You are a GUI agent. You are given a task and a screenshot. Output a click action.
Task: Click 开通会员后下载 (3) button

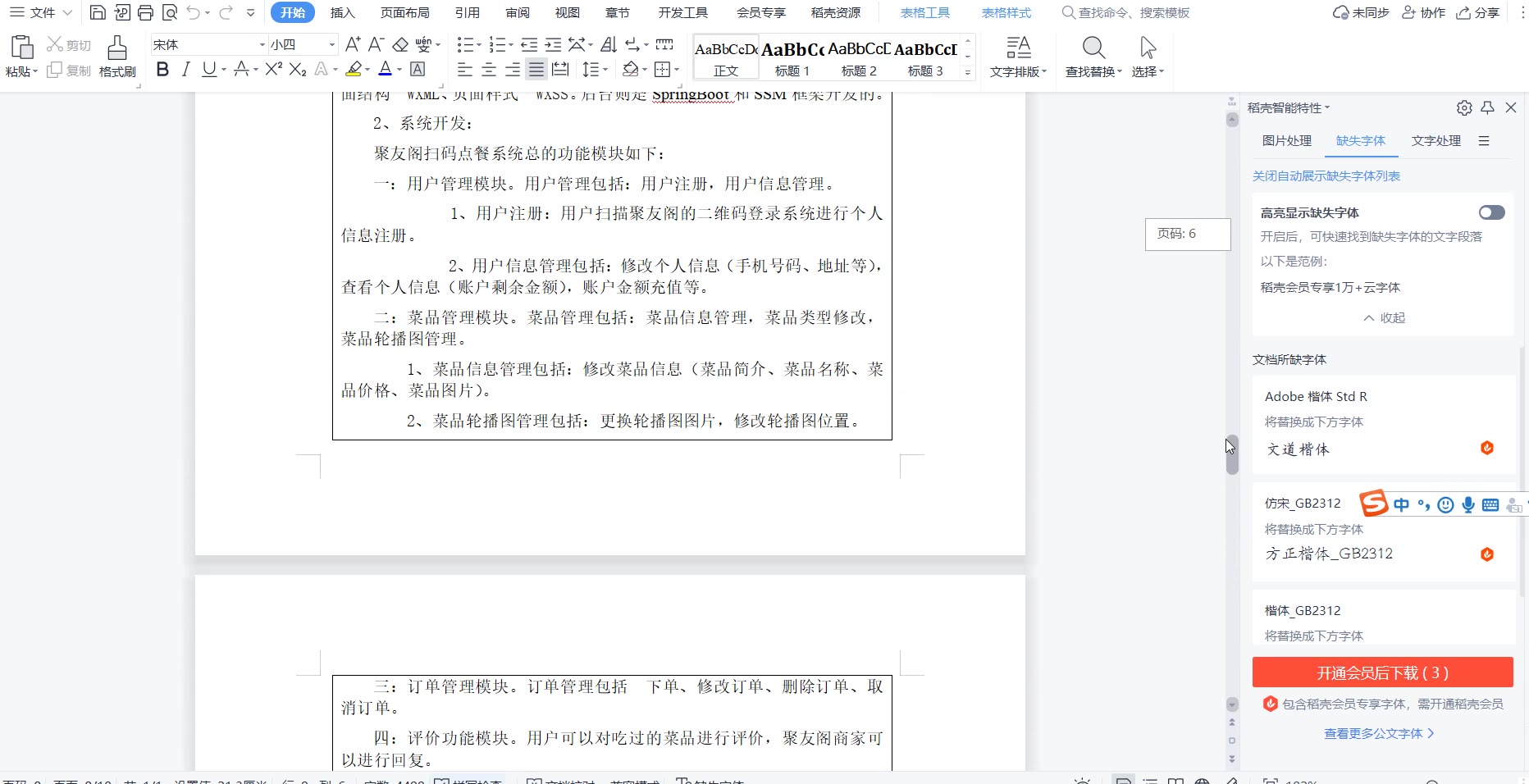(x=1383, y=672)
